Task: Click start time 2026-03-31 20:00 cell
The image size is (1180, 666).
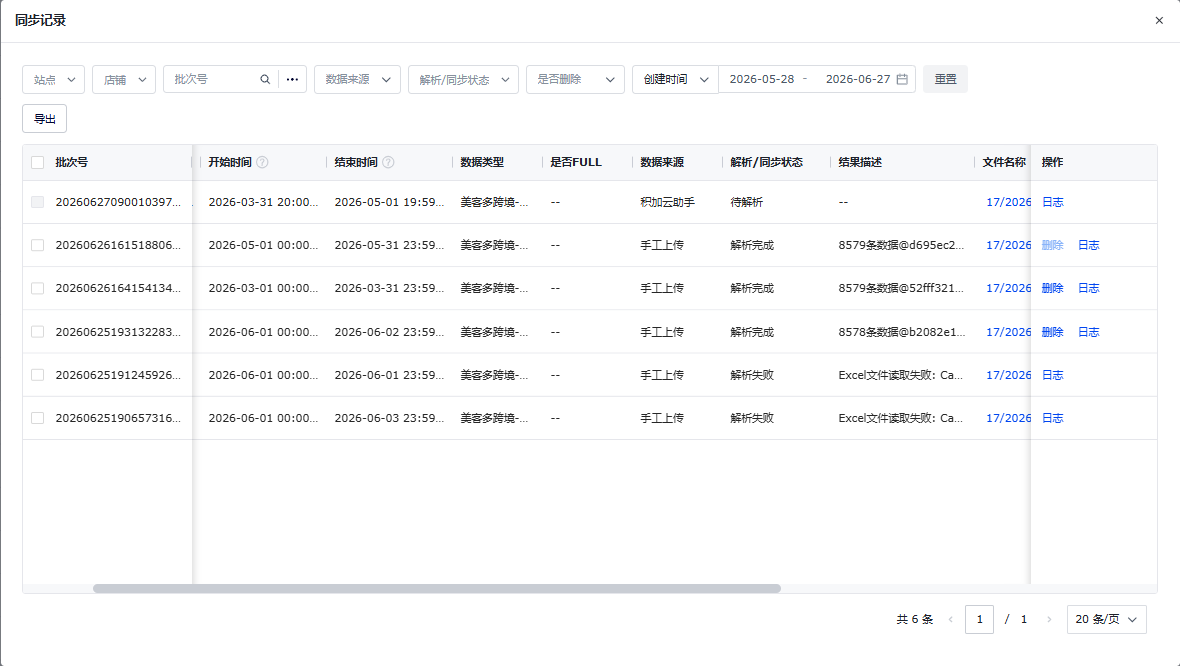Action: click(x=263, y=202)
